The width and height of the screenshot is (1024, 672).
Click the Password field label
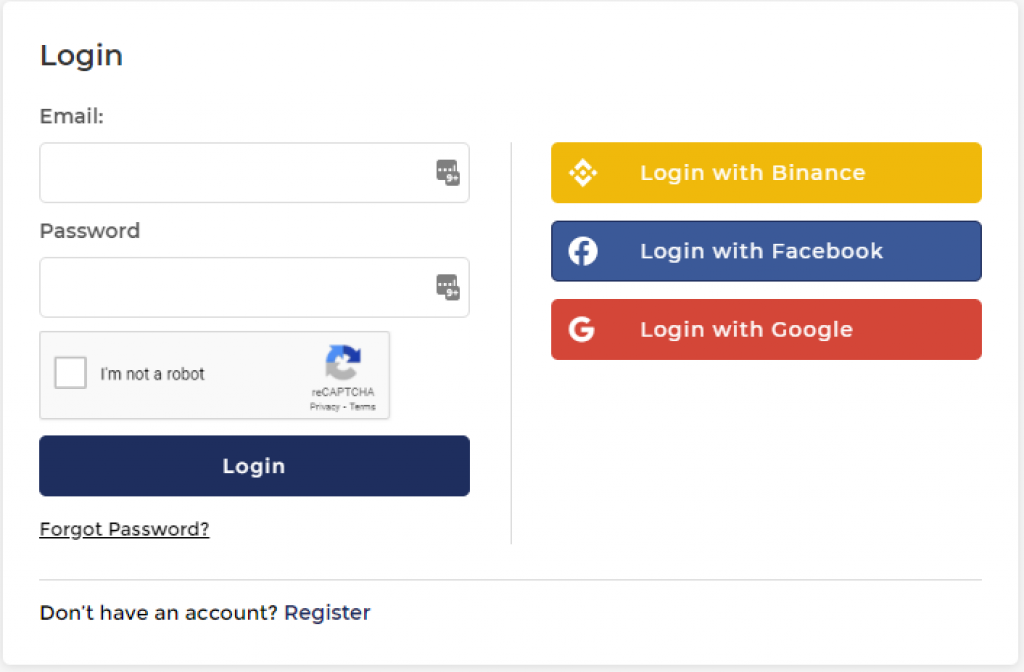[90, 231]
